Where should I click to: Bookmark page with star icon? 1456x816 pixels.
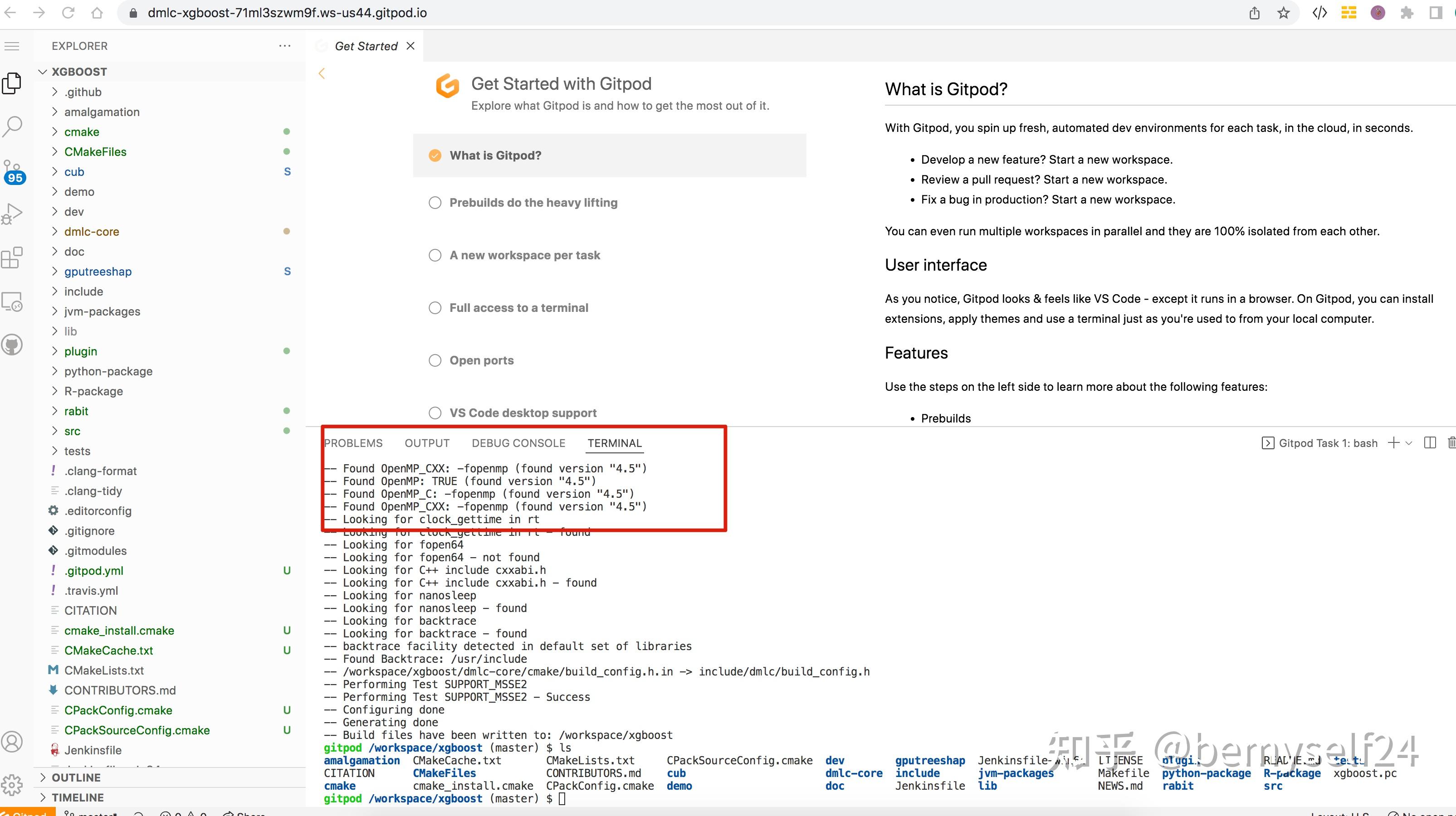[1284, 13]
